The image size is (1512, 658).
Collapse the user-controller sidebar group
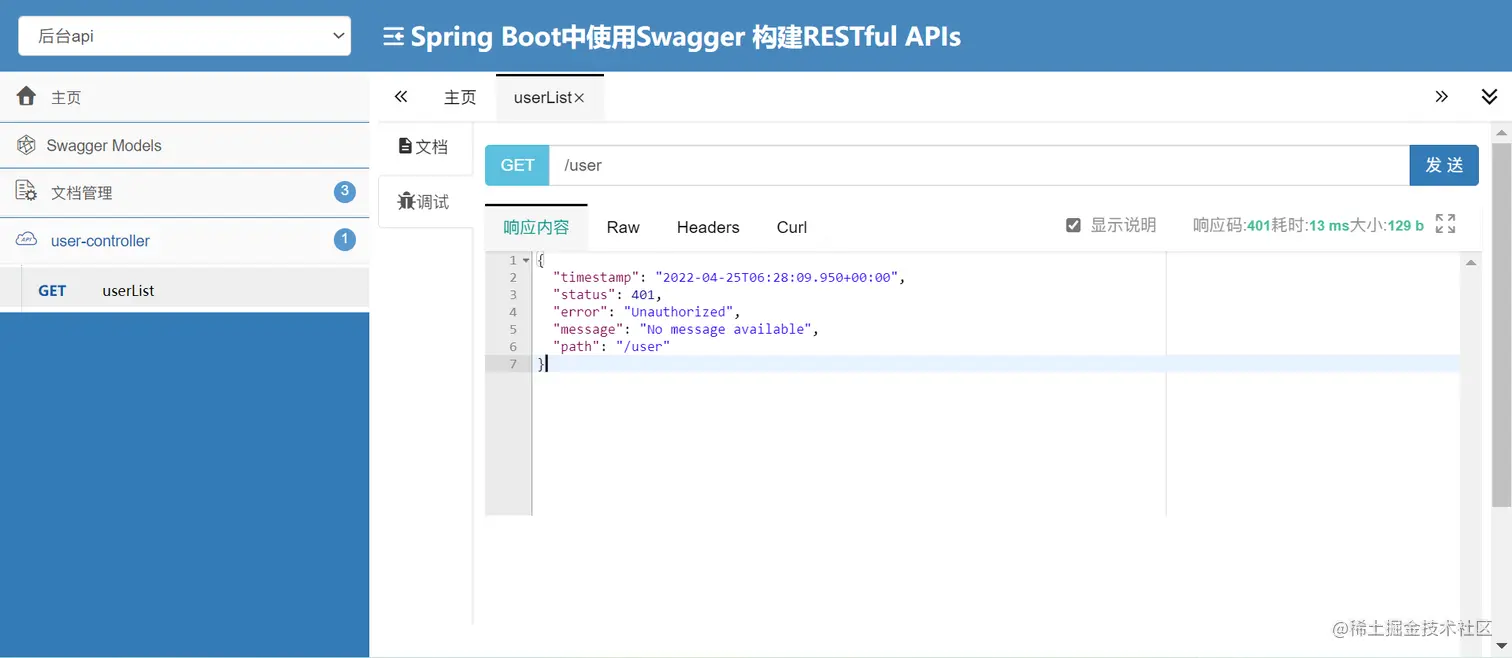click(185, 240)
